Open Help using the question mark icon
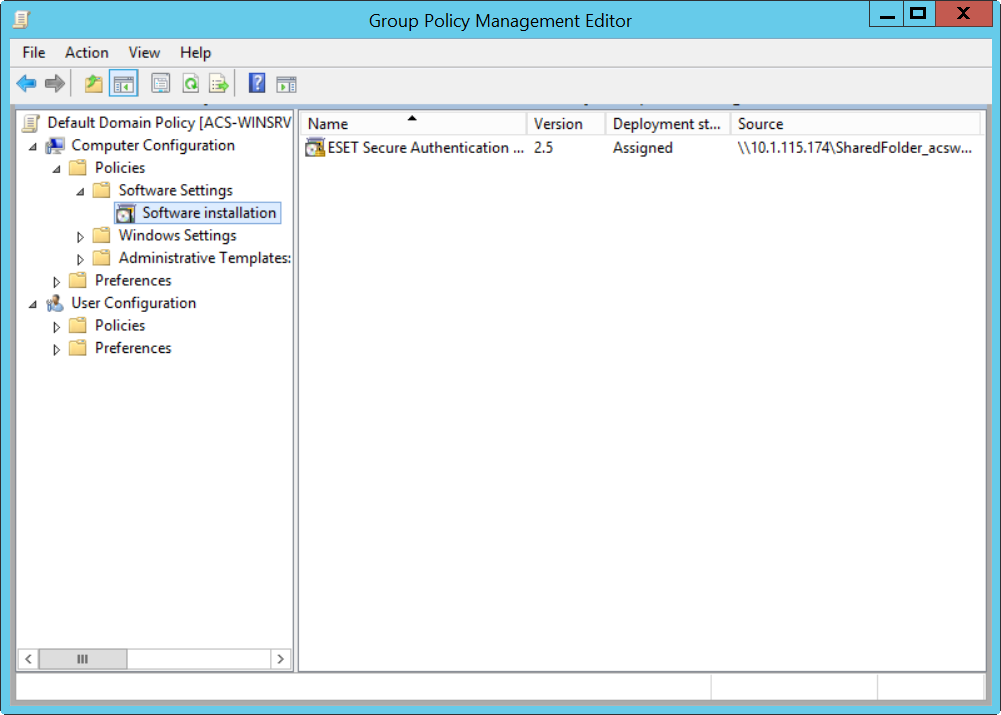The height and width of the screenshot is (715, 1001). (x=256, y=83)
